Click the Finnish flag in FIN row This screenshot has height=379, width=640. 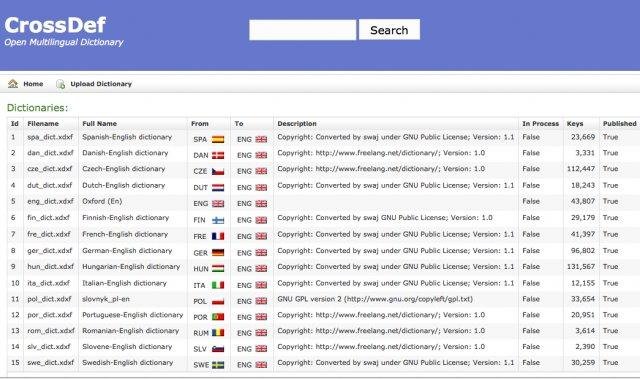click(218, 220)
